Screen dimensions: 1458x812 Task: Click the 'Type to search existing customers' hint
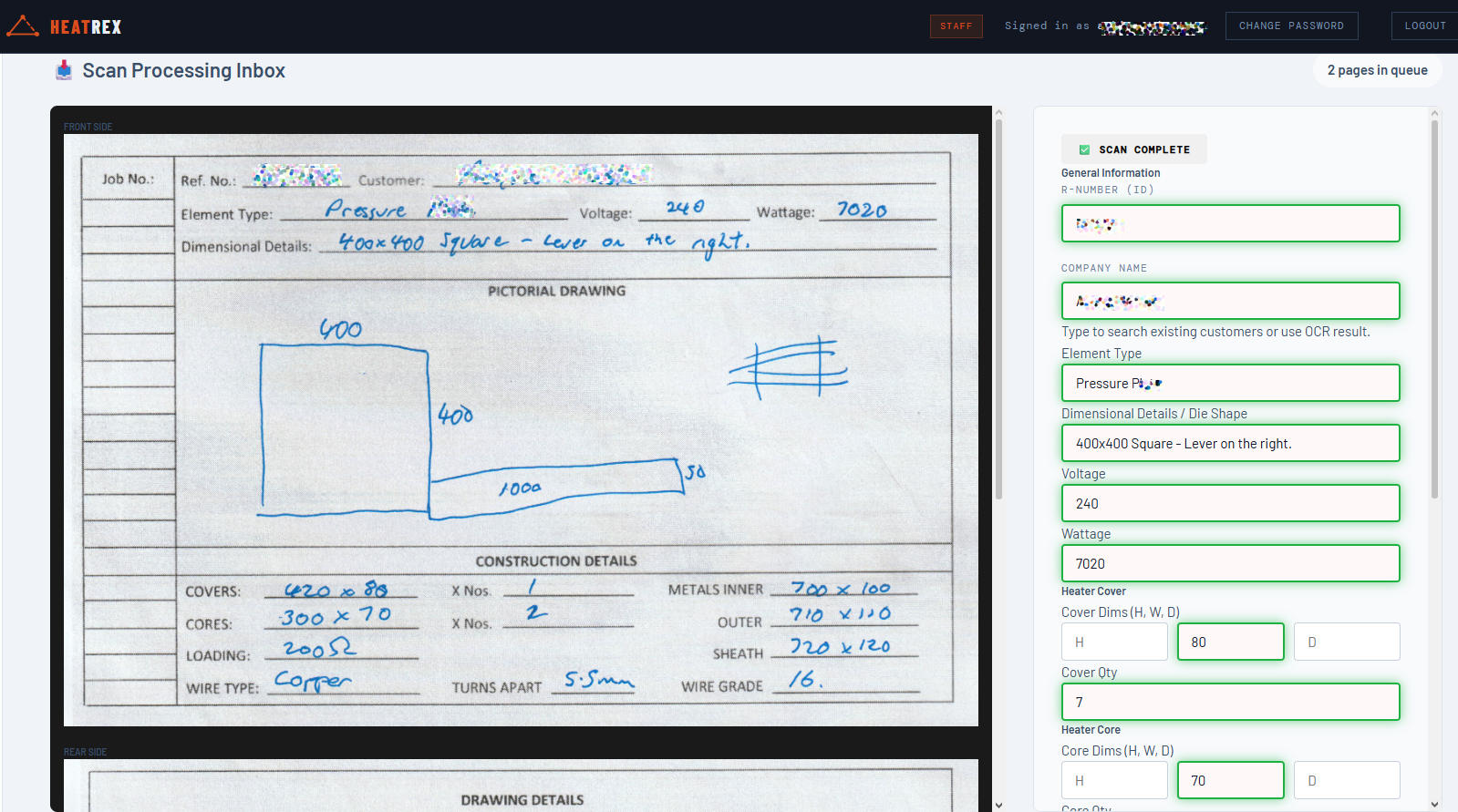click(1215, 332)
